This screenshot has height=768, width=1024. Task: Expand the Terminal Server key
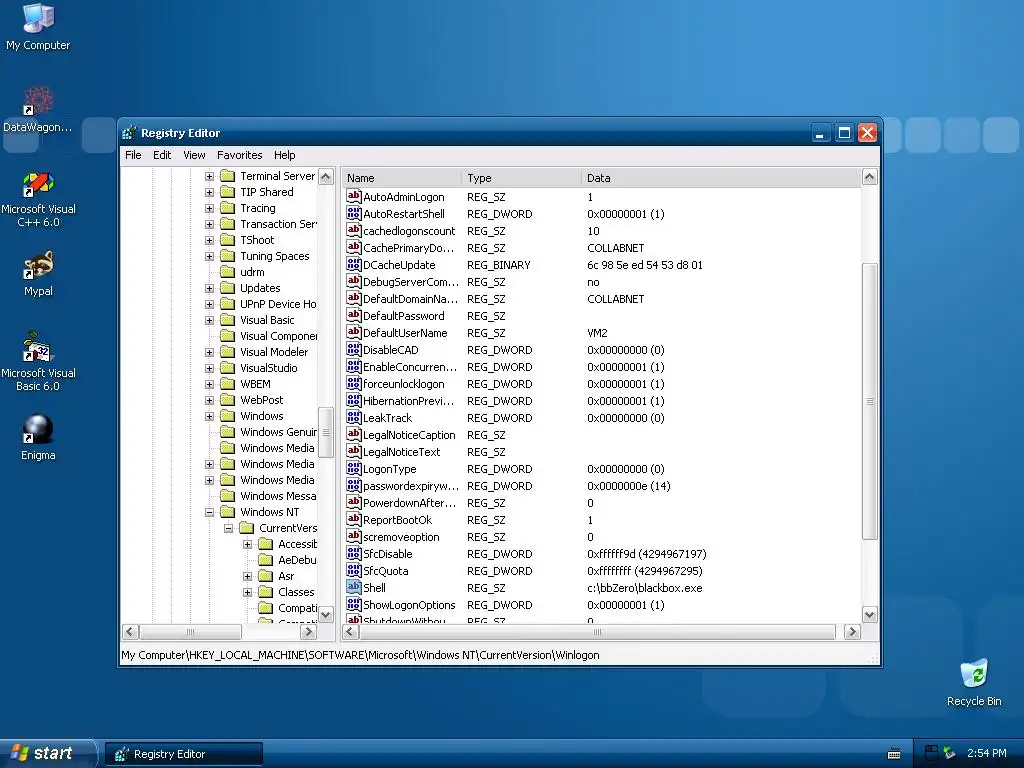209,176
